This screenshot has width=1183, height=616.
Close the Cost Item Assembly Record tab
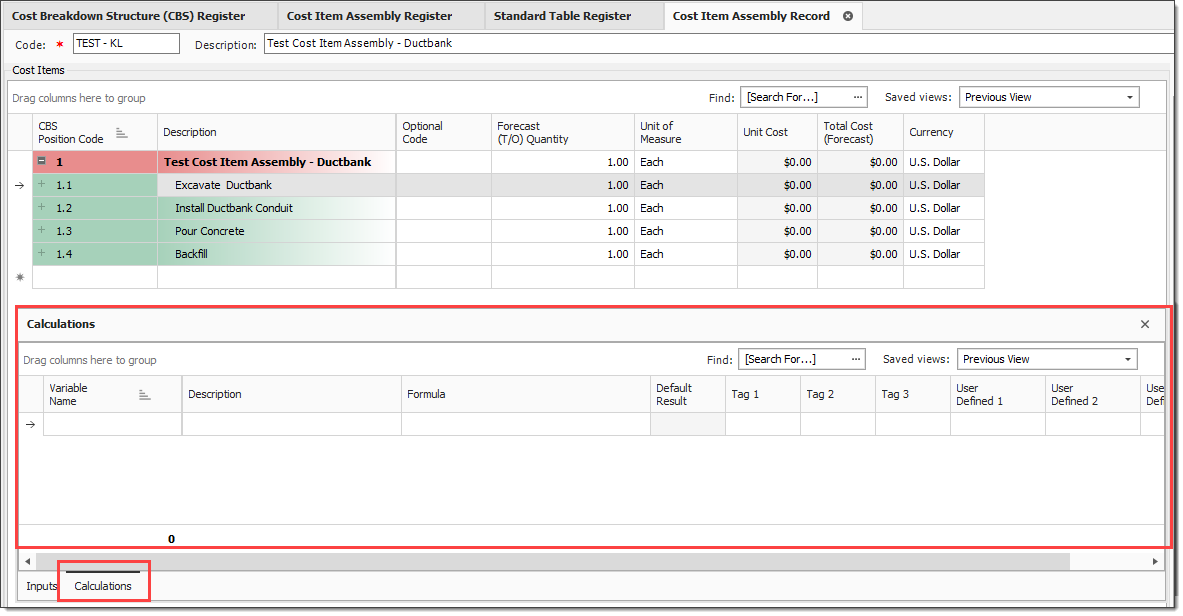pos(847,16)
